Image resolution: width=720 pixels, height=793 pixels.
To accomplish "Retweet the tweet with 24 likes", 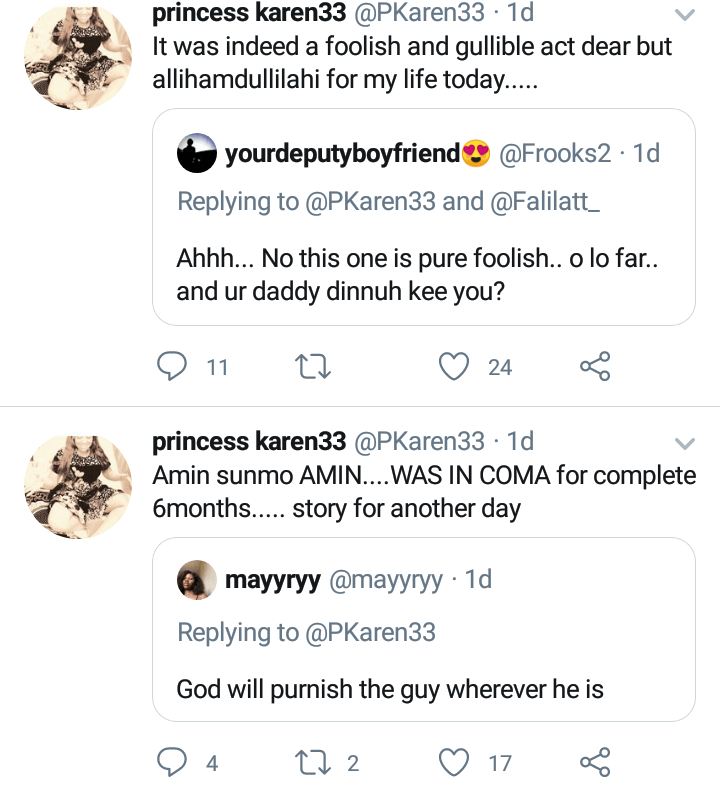I will pos(315,367).
